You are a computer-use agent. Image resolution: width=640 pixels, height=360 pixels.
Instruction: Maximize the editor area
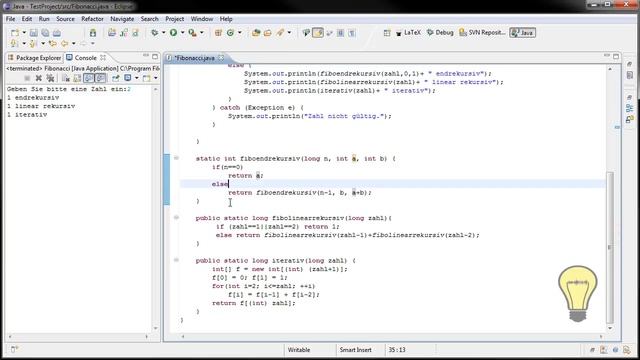(x=616, y=56)
